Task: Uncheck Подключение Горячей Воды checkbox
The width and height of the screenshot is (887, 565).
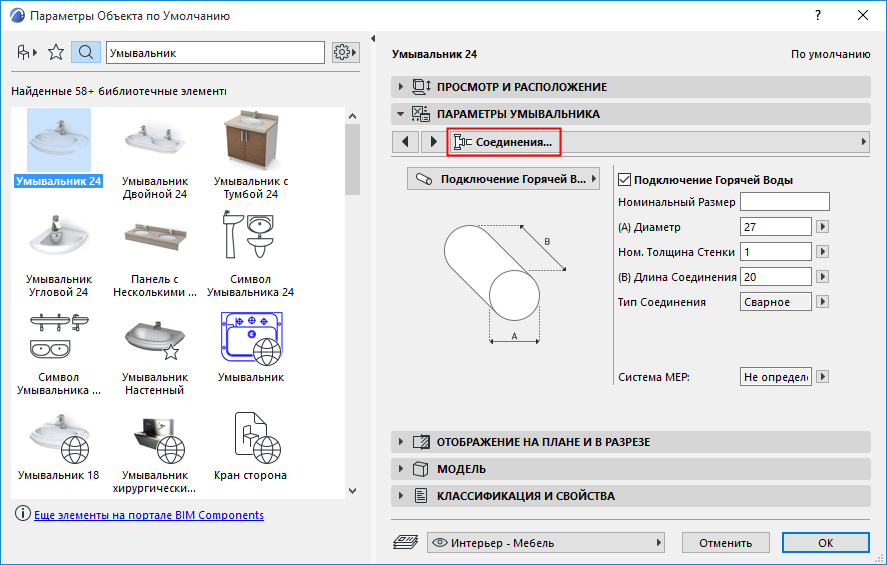Action: pos(625,180)
